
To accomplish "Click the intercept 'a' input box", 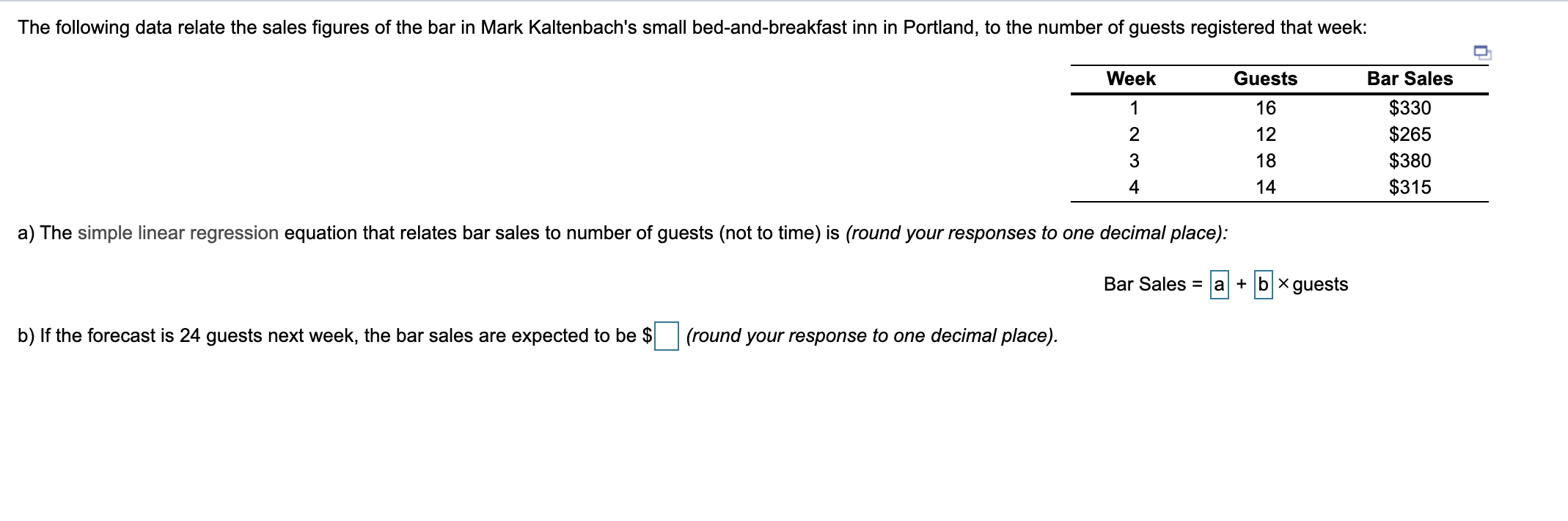I will [x=1219, y=284].
